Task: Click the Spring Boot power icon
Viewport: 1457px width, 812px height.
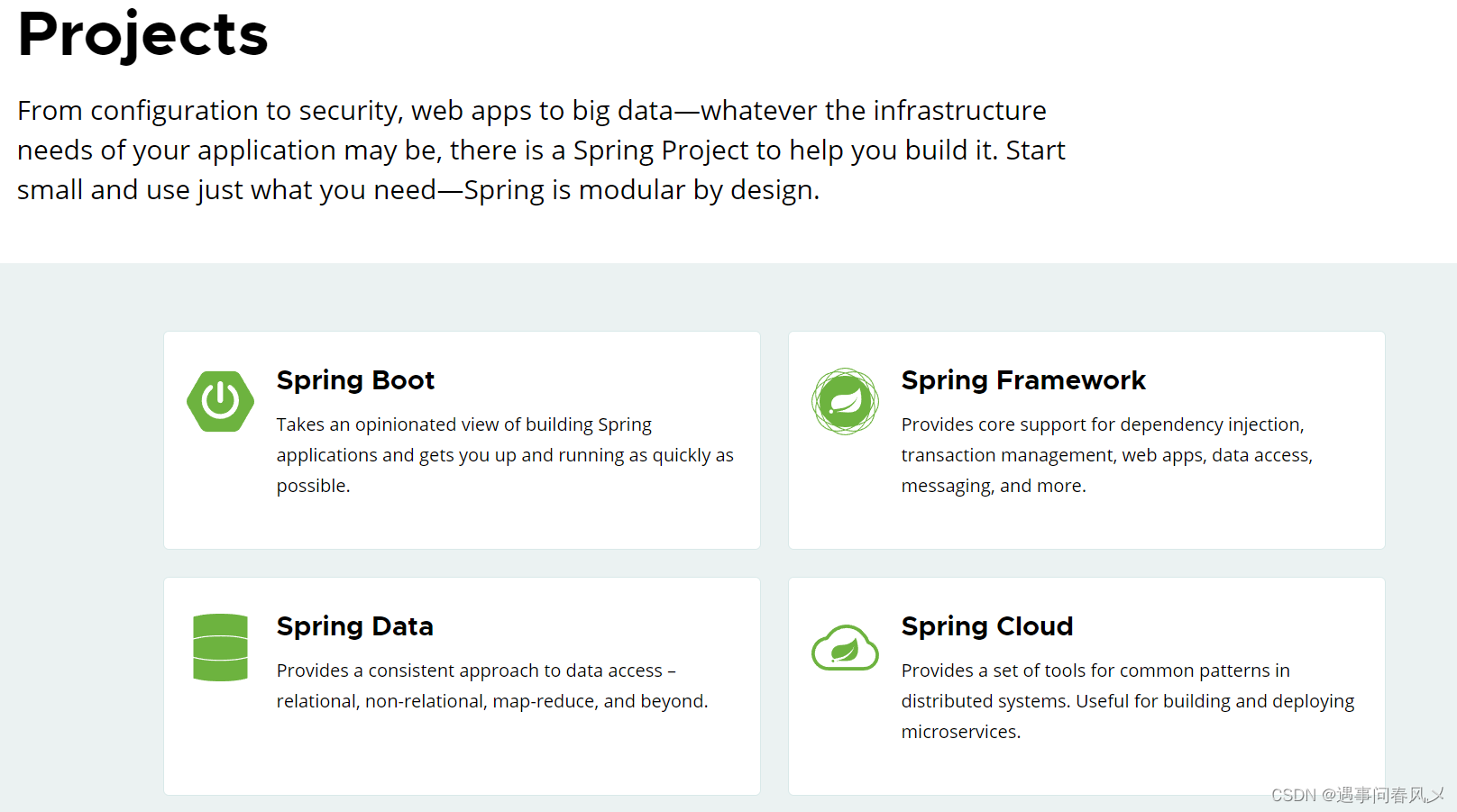Action: pos(220,401)
